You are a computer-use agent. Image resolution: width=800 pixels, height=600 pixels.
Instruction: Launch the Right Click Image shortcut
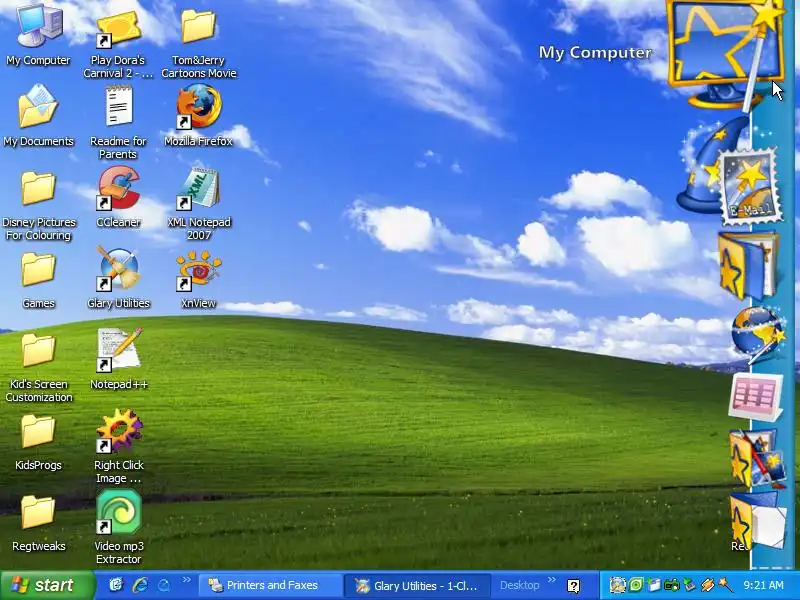118,446
